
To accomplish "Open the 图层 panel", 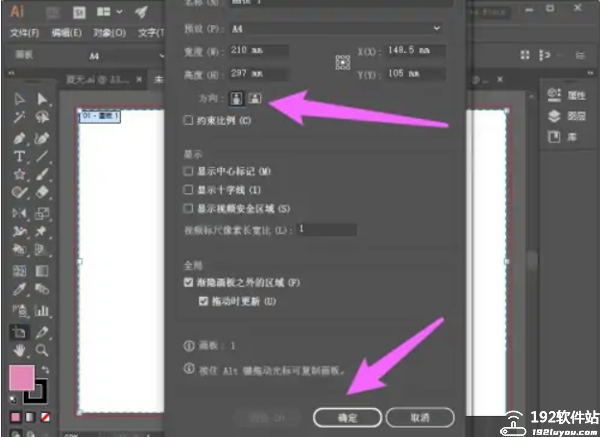I will [566, 116].
